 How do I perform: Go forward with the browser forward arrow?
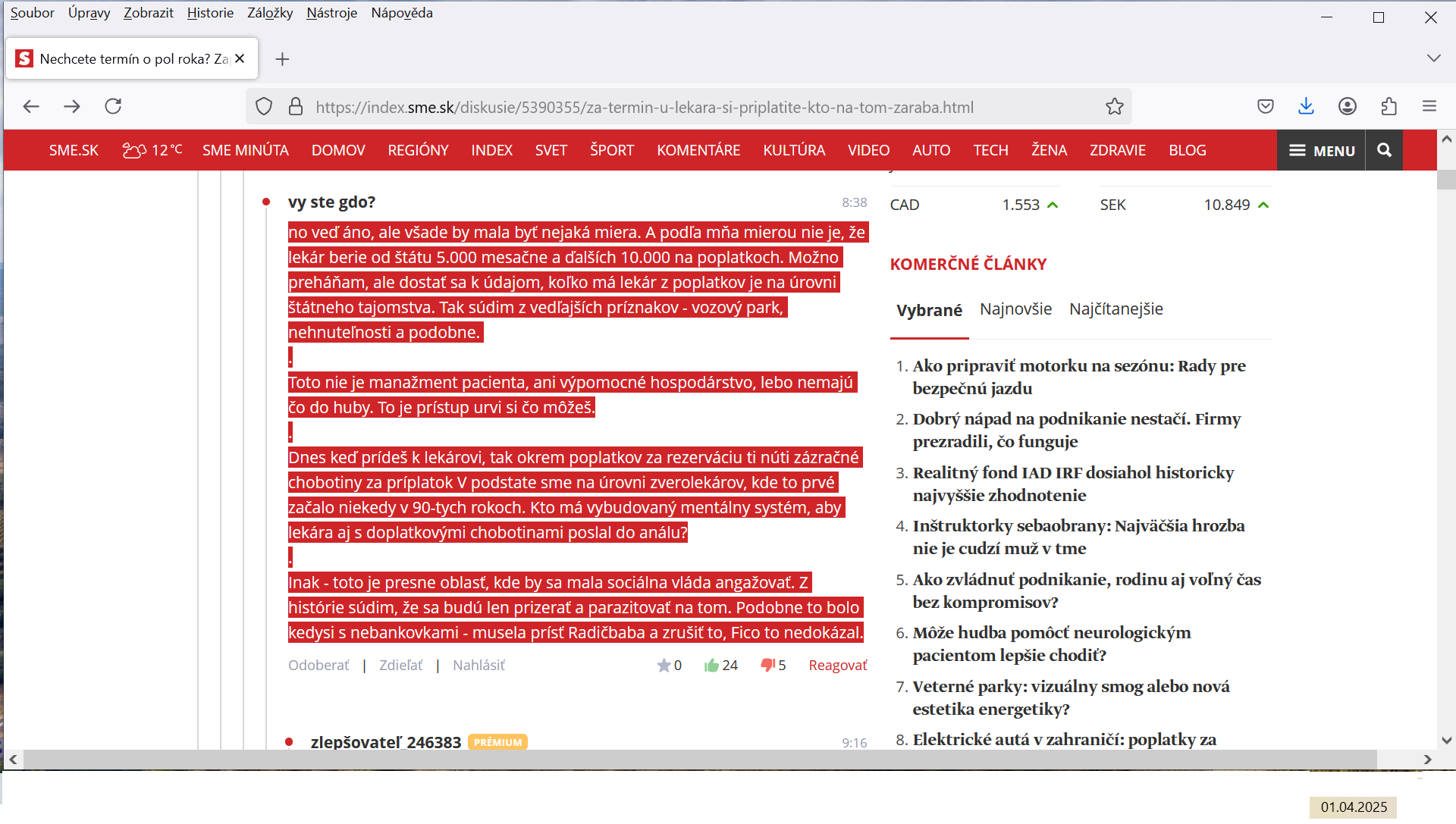[72, 107]
